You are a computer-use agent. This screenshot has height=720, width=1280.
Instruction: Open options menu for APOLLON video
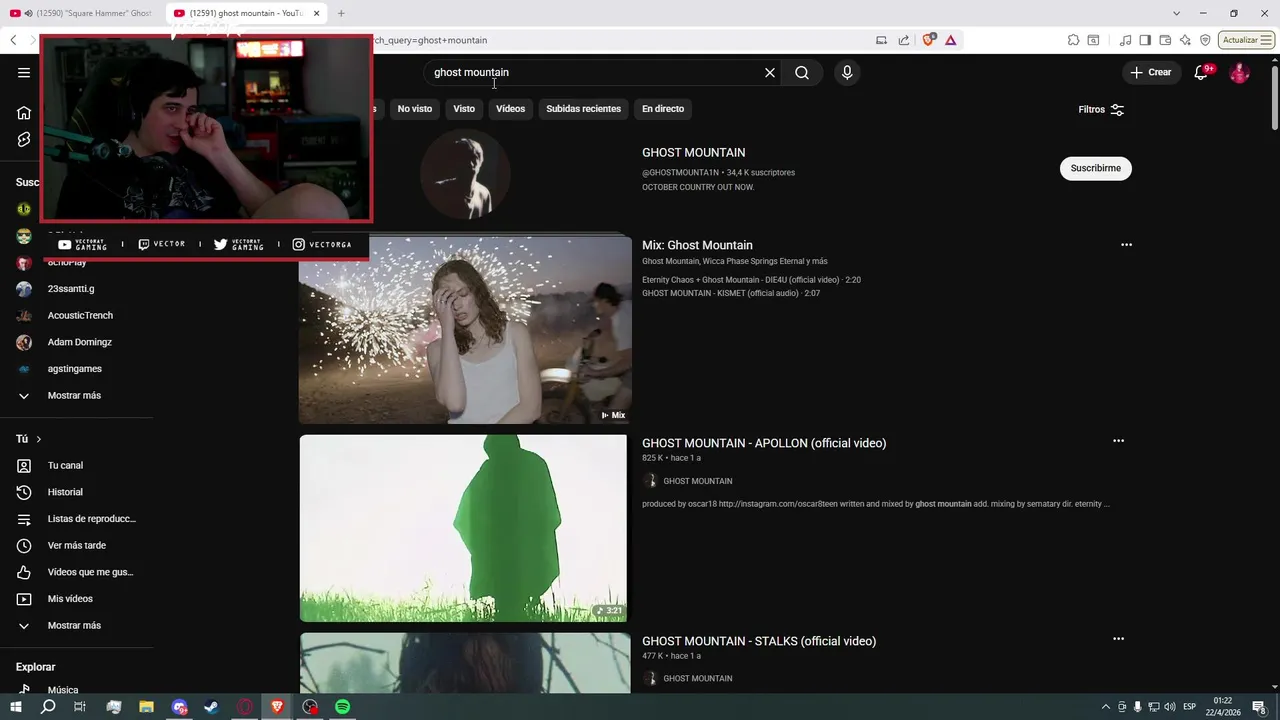(x=1118, y=441)
